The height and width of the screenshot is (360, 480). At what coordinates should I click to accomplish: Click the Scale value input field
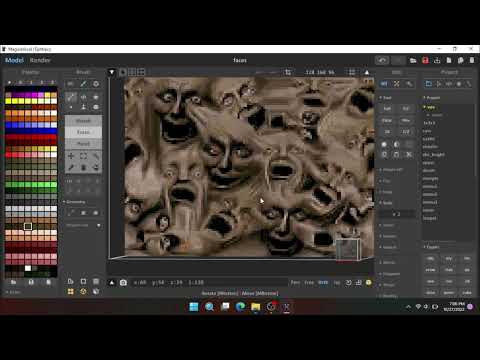(397, 214)
